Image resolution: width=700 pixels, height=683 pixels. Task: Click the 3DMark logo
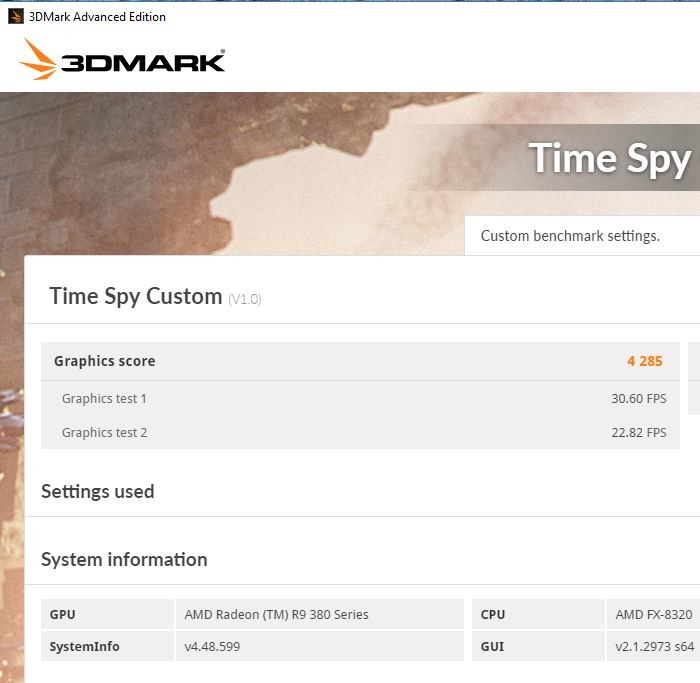[122, 59]
